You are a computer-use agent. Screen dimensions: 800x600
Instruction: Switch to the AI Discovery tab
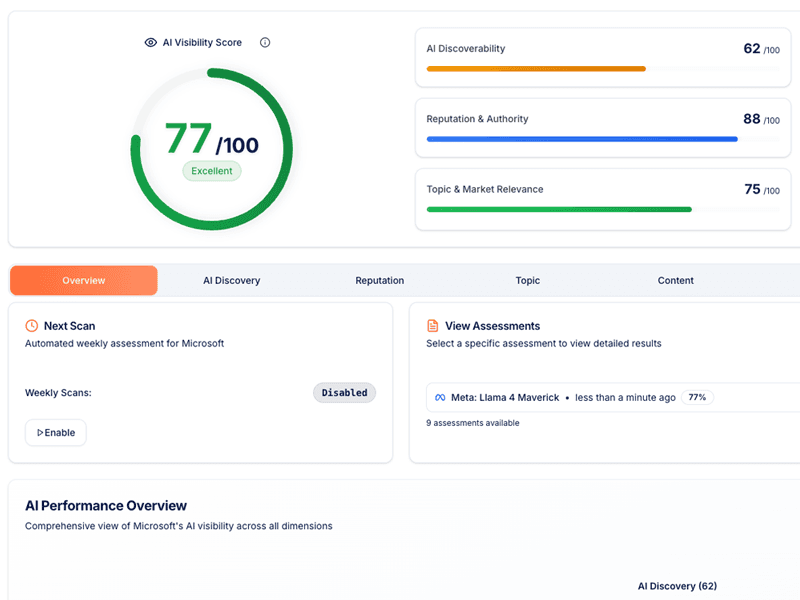231,280
